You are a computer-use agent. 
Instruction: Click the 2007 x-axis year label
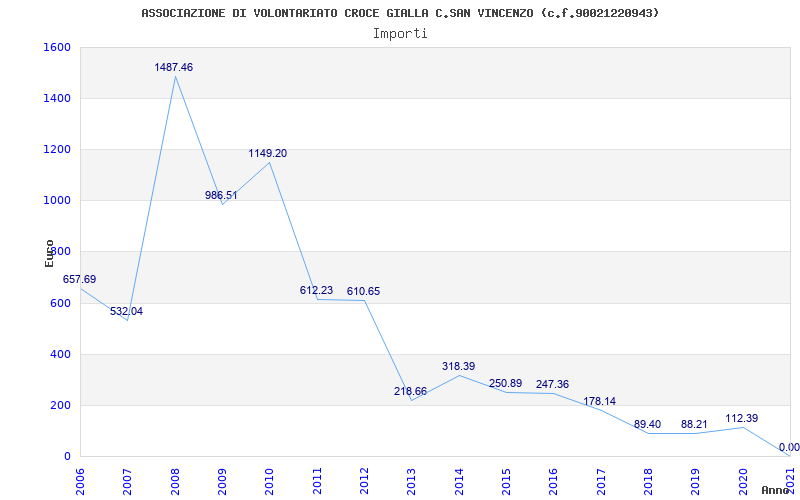[128, 482]
